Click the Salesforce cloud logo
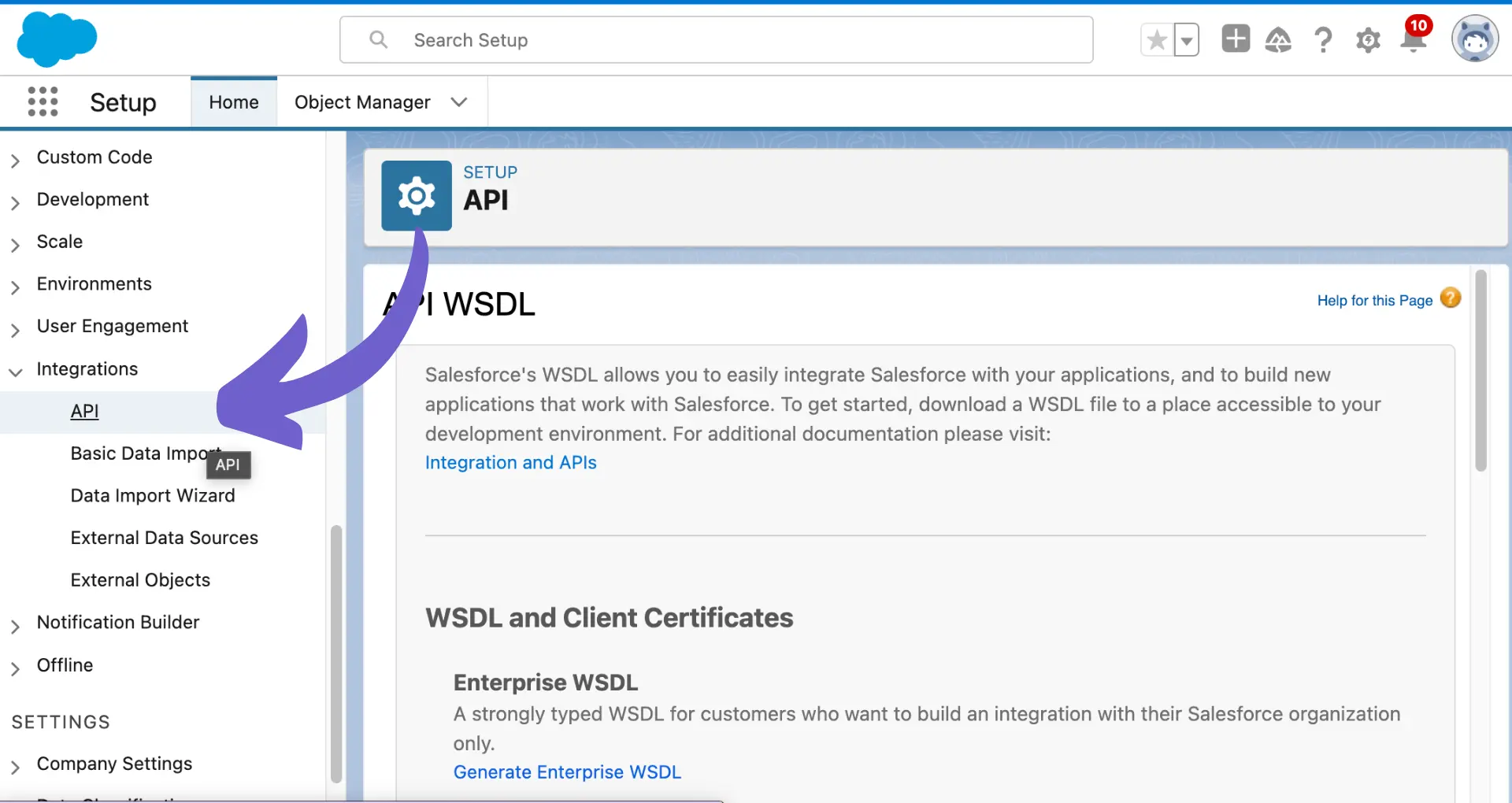The height and width of the screenshot is (803, 1512). click(57, 39)
